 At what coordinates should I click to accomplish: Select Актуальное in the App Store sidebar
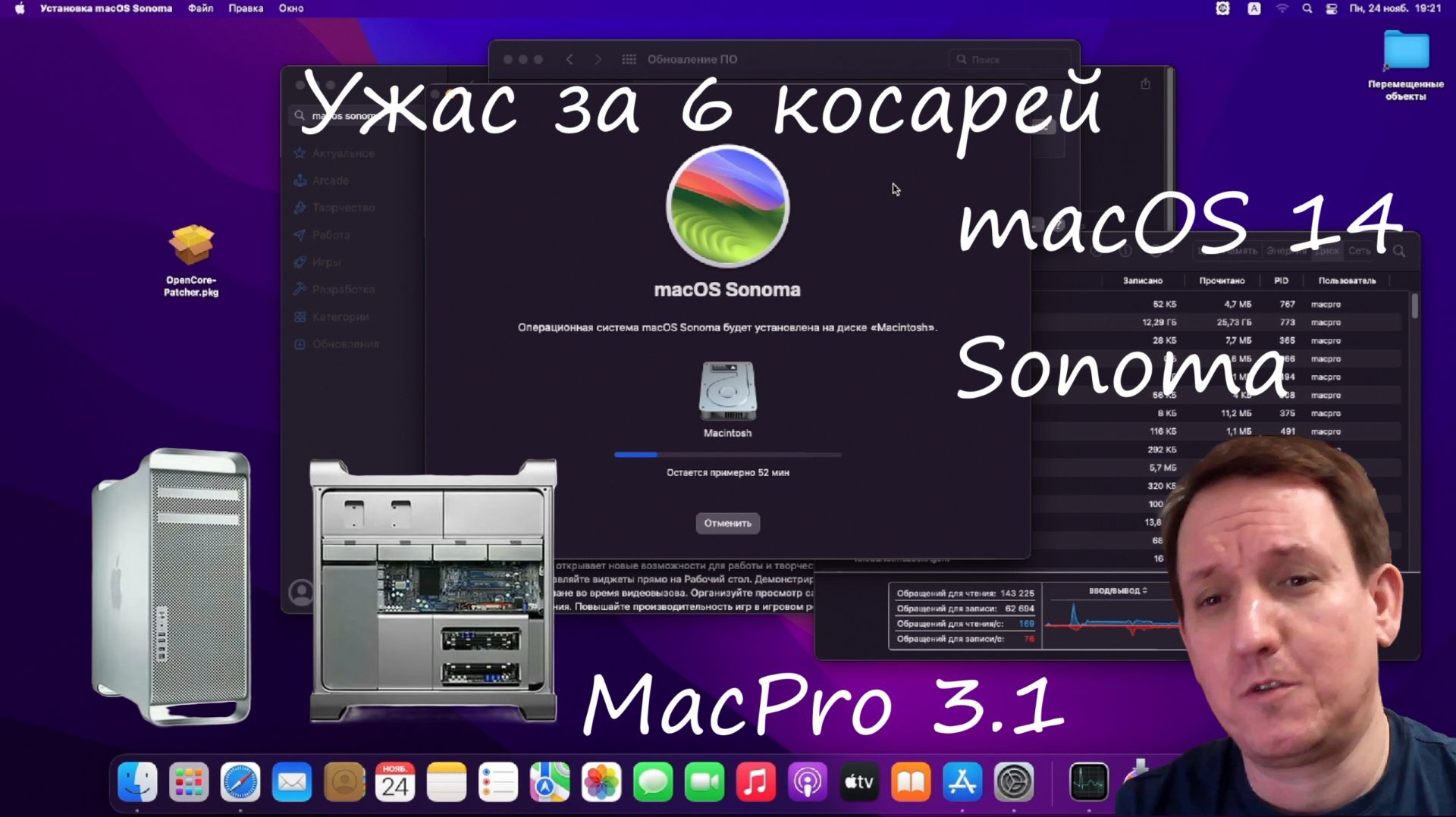[x=334, y=153]
